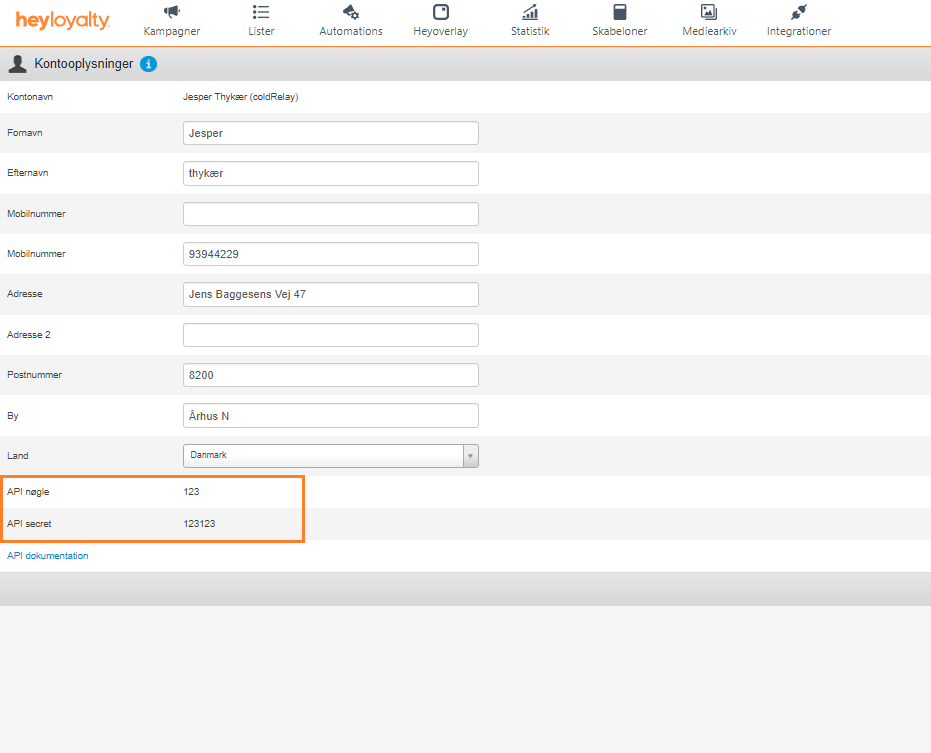Open the Statistik chart icon
This screenshot has height=753, width=931.
[x=530, y=12]
